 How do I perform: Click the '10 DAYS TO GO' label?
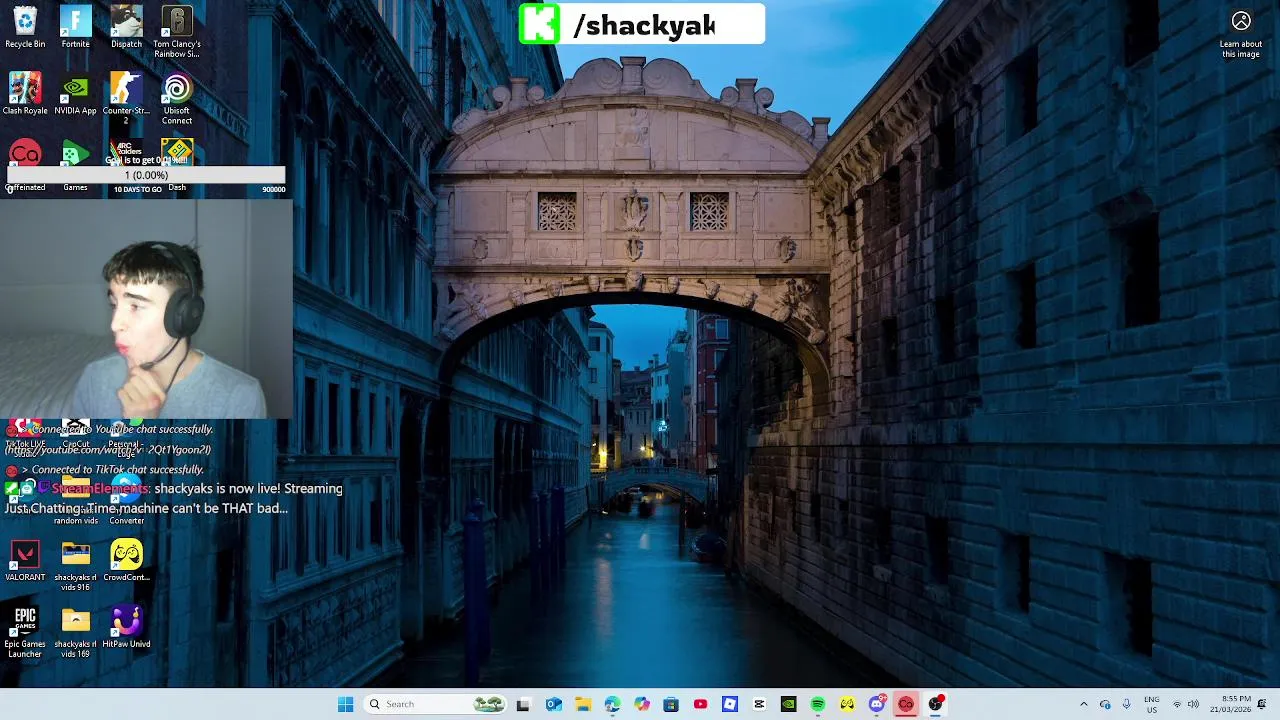(137, 189)
